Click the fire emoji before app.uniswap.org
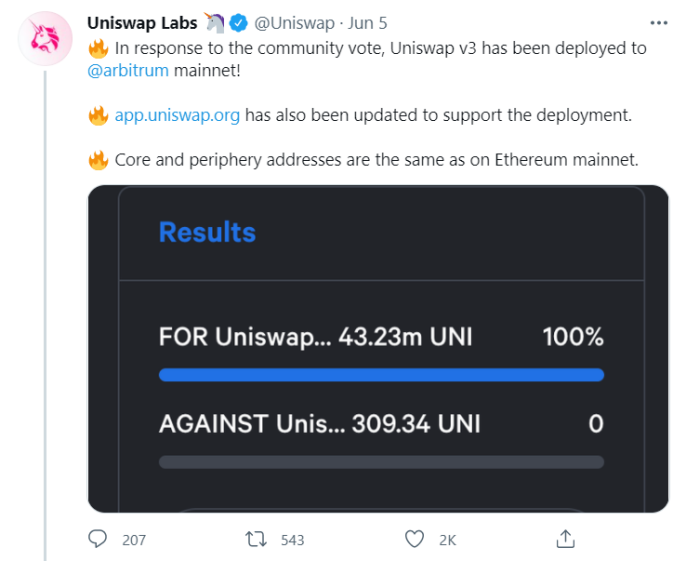Viewport: 687px width, 561px height. [x=98, y=114]
